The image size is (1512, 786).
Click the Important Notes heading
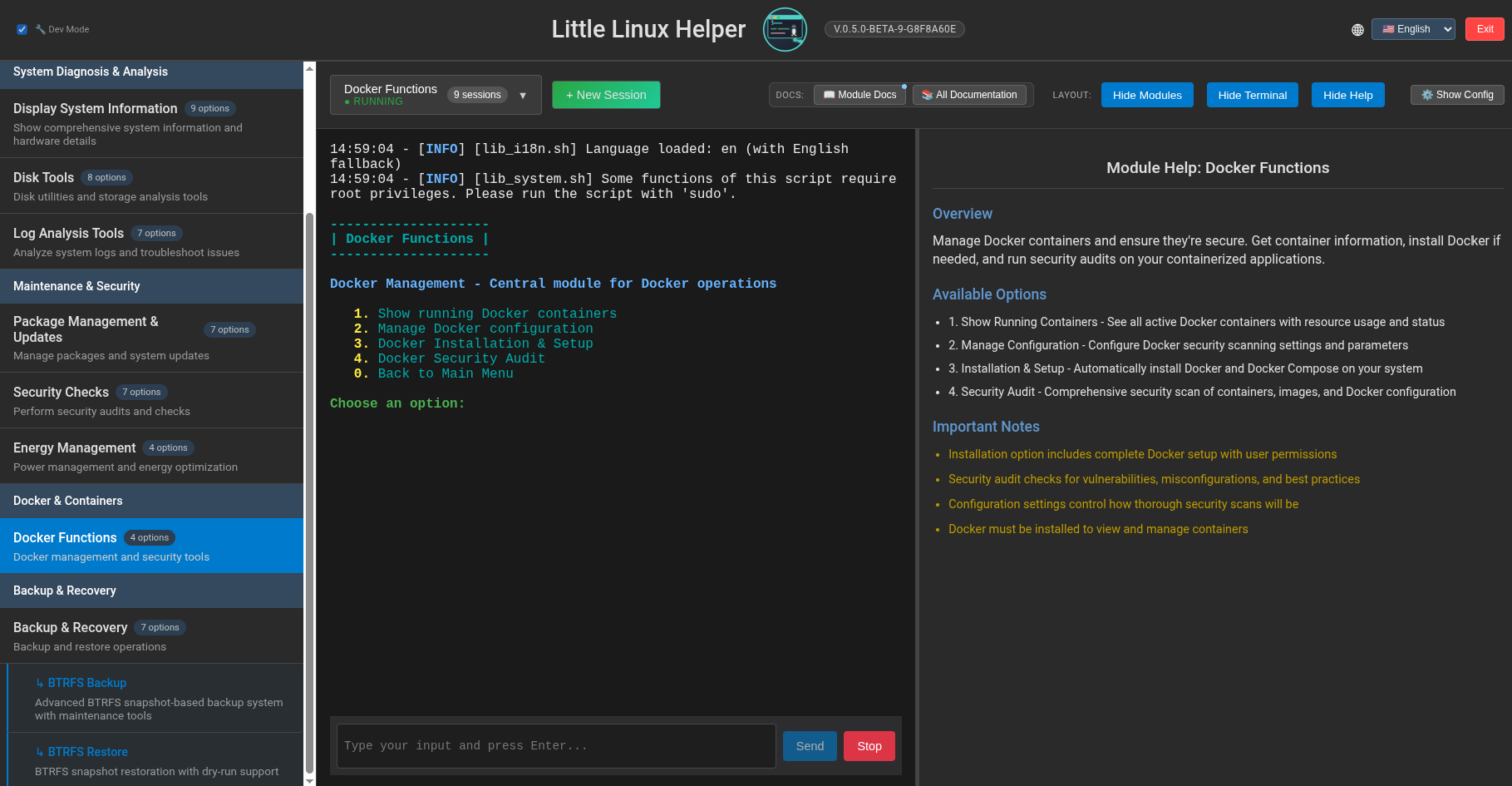(x=986, y=427)
